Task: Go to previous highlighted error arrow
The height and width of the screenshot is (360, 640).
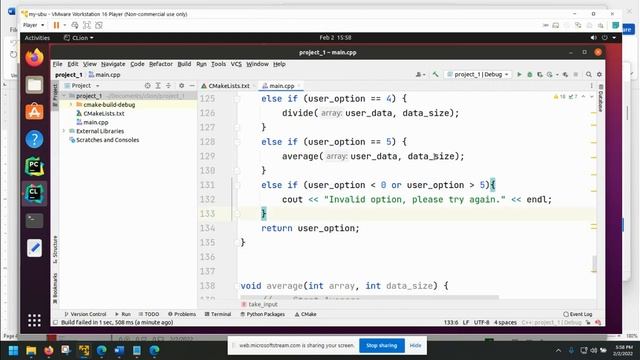Action: tap(583, 97)
